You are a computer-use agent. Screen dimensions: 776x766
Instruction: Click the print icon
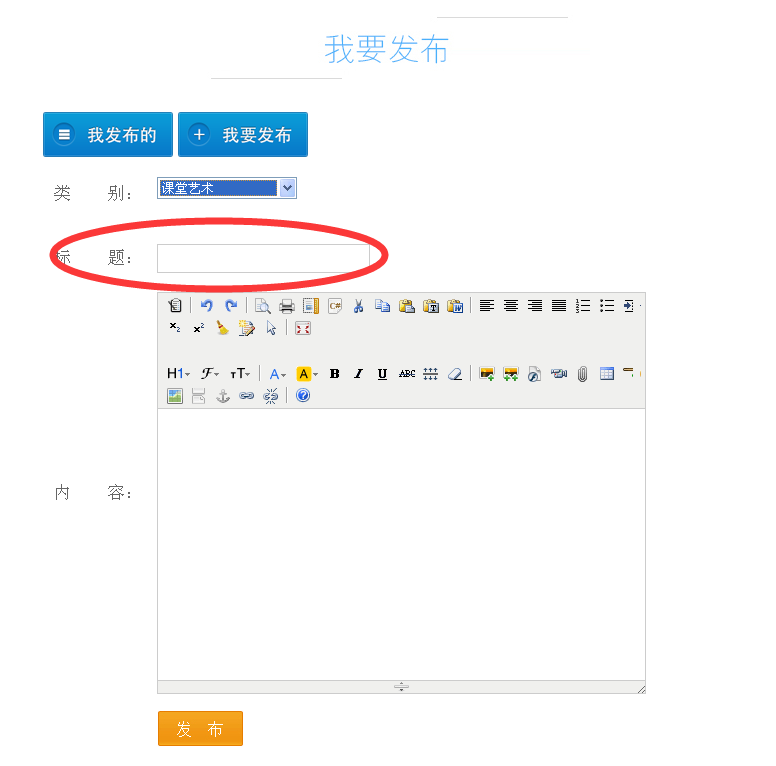(287, 306)
